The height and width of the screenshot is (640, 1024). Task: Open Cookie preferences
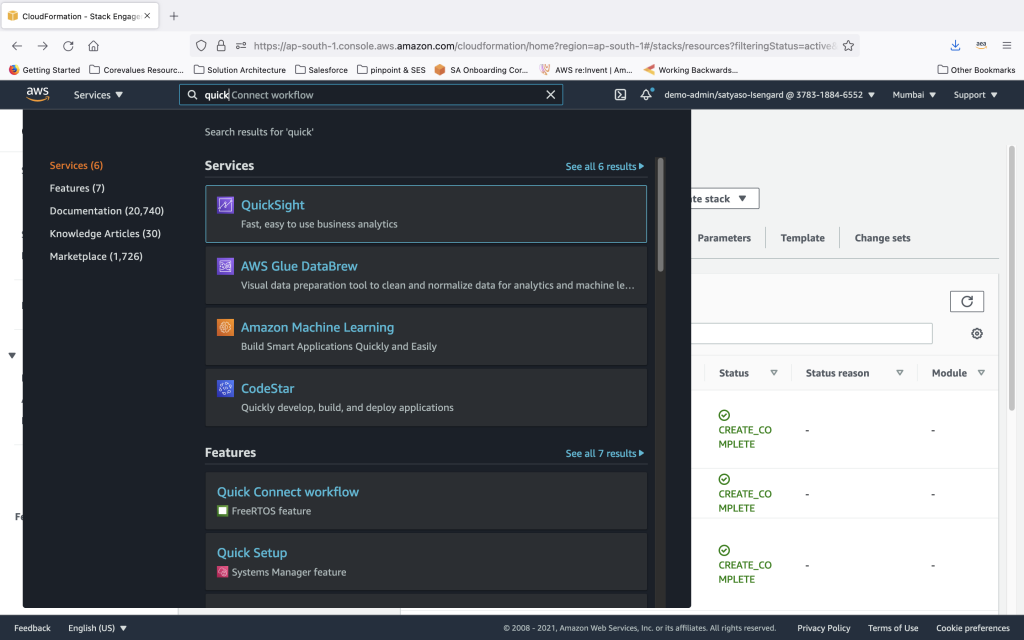click(x=972, y=628)
